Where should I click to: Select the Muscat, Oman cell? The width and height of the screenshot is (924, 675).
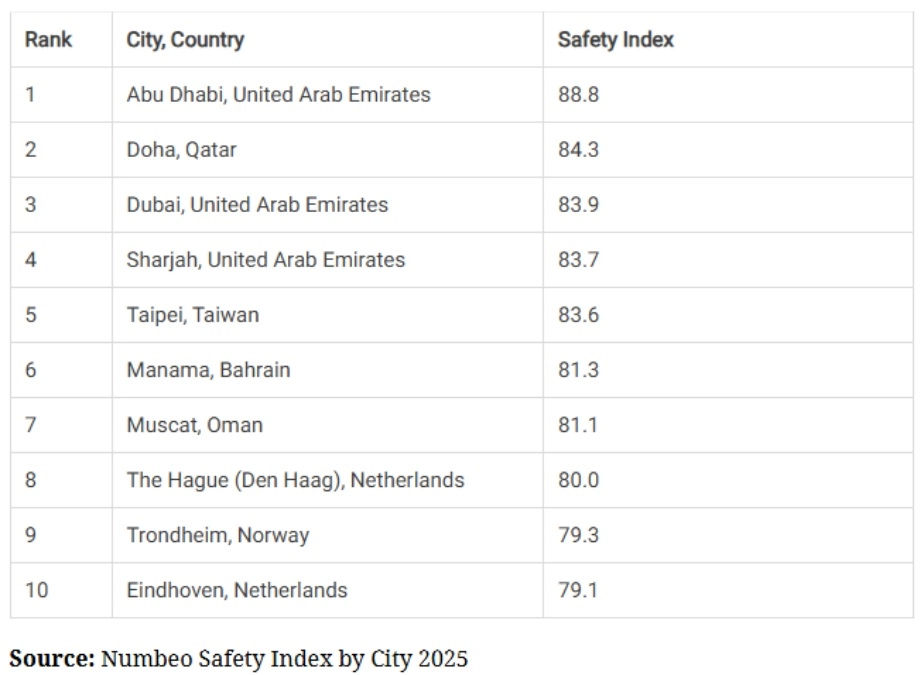[328, 425]
